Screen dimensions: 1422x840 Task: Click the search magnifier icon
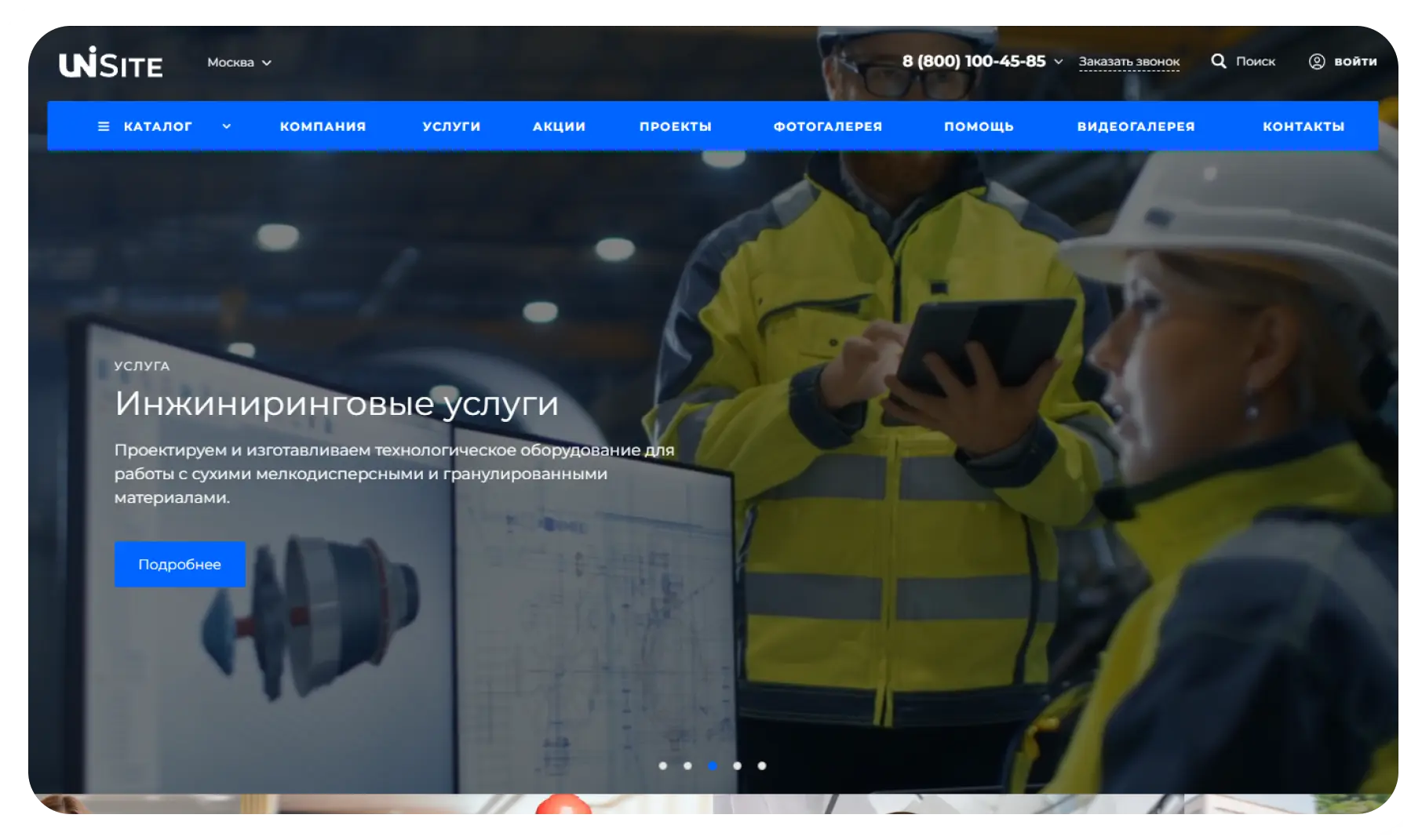(x=1218, y=61)
